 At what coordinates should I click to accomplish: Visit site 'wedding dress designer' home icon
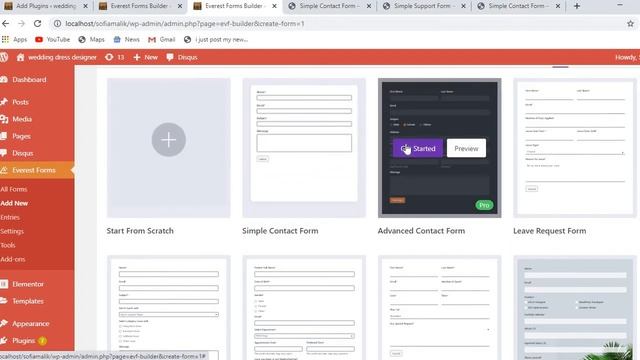pyautogui.click(x=57, y=57)
